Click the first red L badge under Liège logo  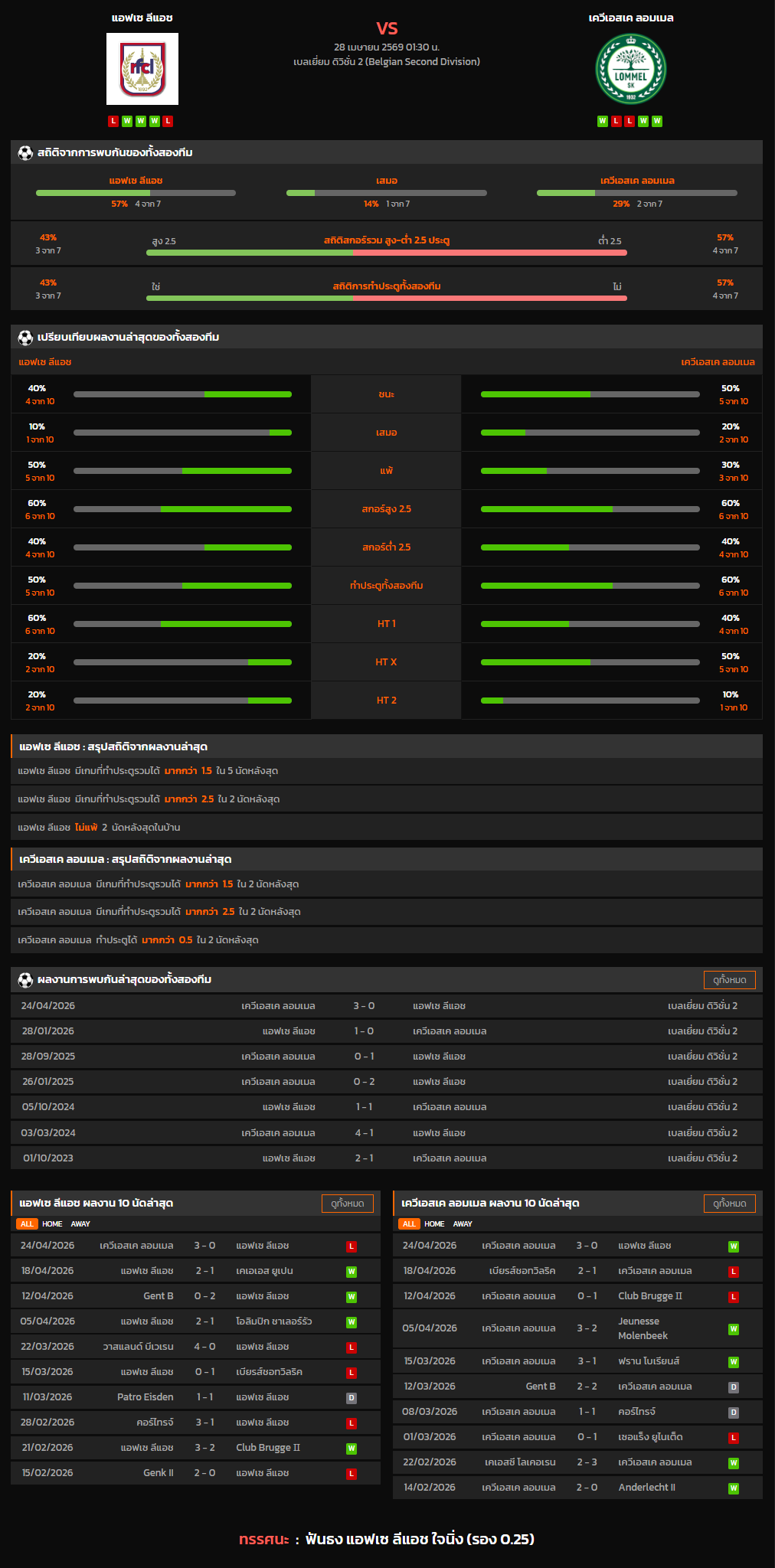click(x=113, y=121)
